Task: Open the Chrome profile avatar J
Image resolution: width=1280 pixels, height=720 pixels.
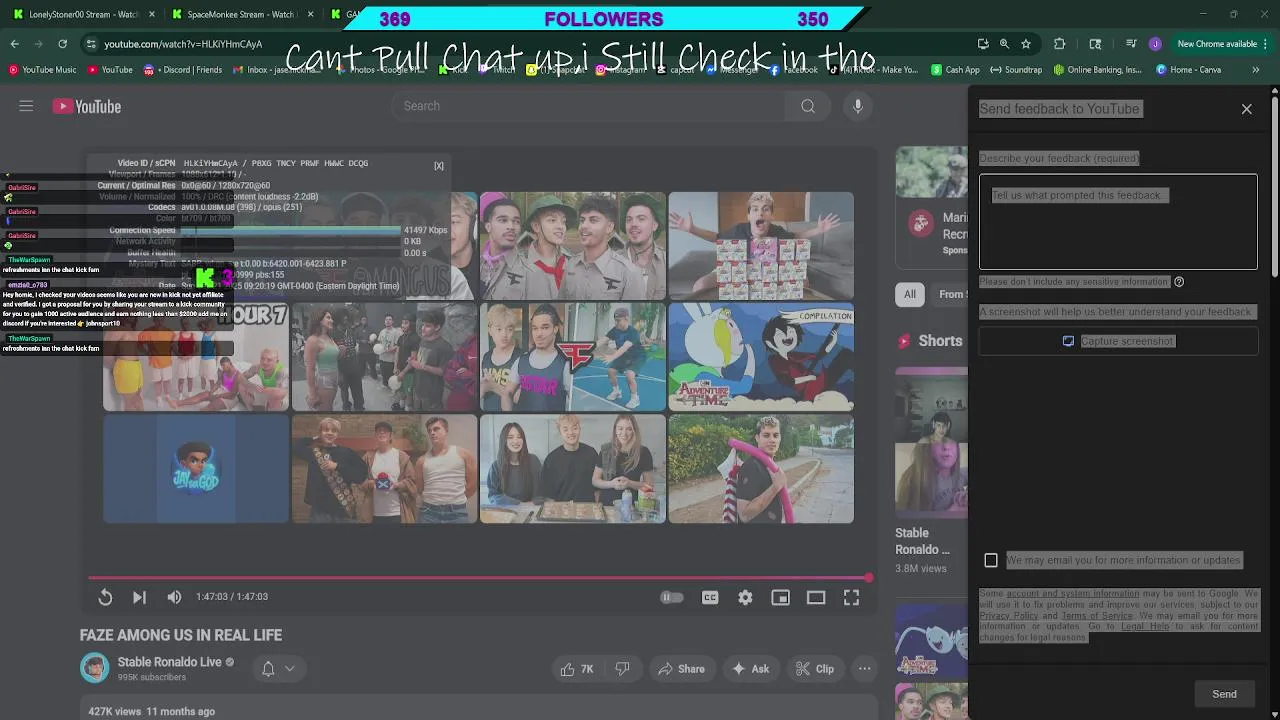Action: coord(1155,44)
